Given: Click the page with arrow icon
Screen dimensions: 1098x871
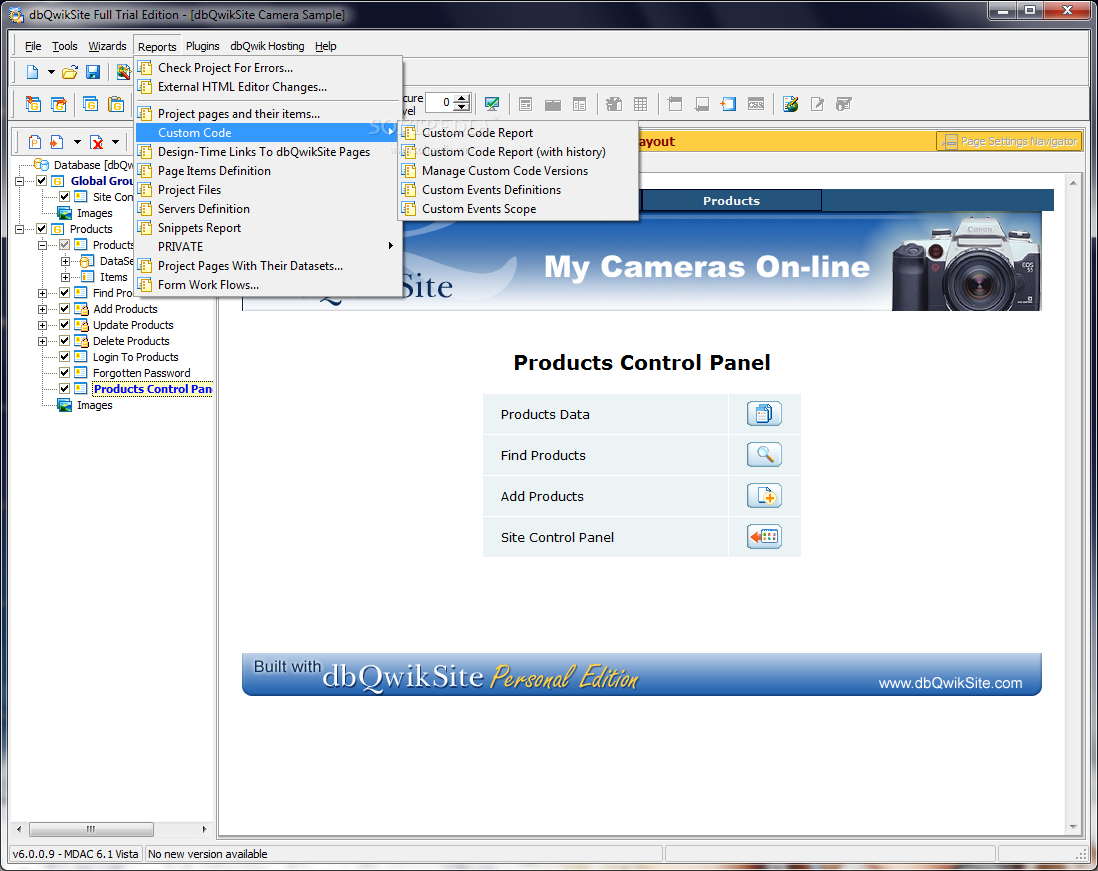Looking at the screenshot, I should click(x=56, y=142).
